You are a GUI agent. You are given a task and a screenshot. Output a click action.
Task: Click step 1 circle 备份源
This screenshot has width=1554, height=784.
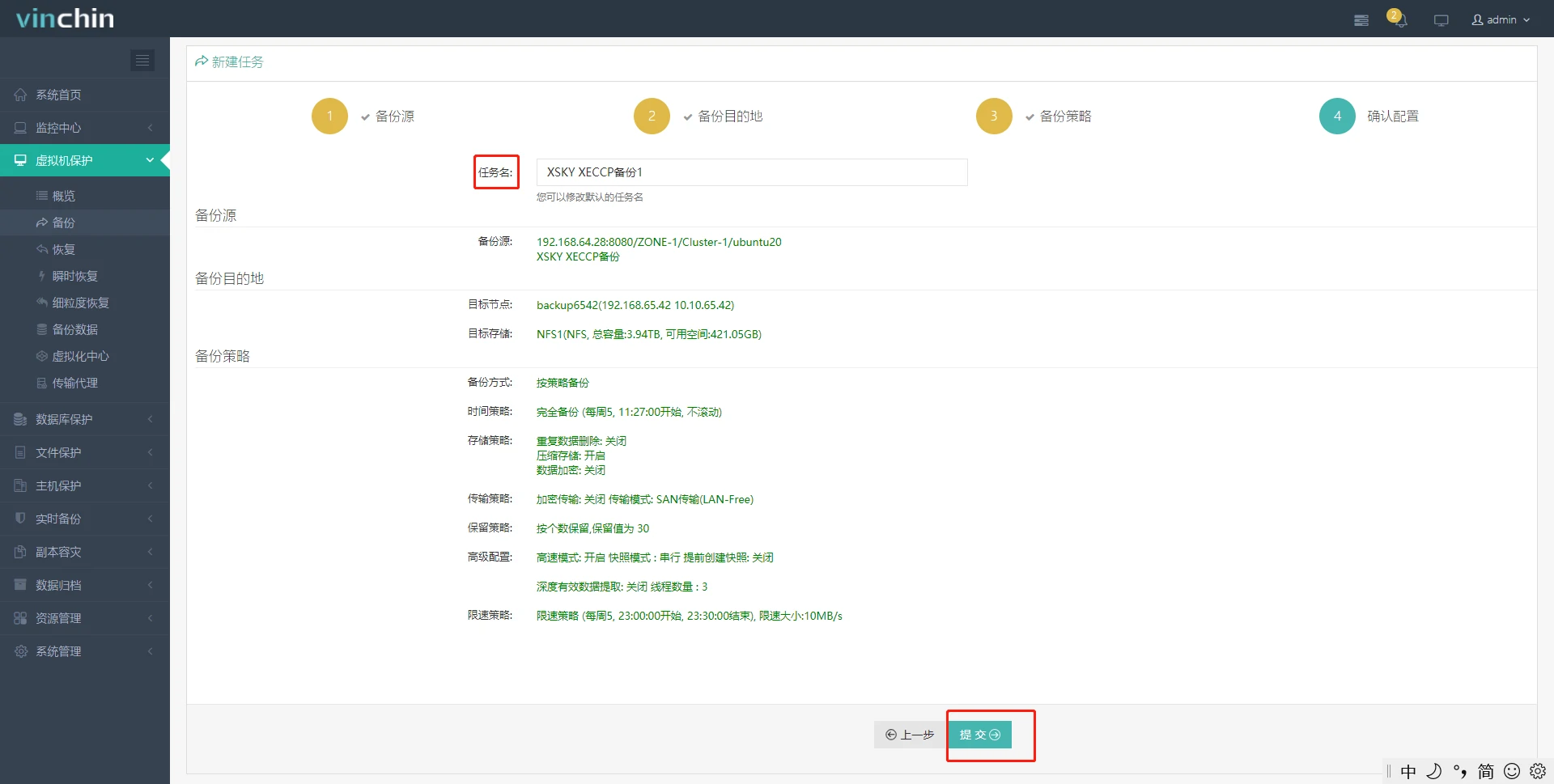coord(329,116)
